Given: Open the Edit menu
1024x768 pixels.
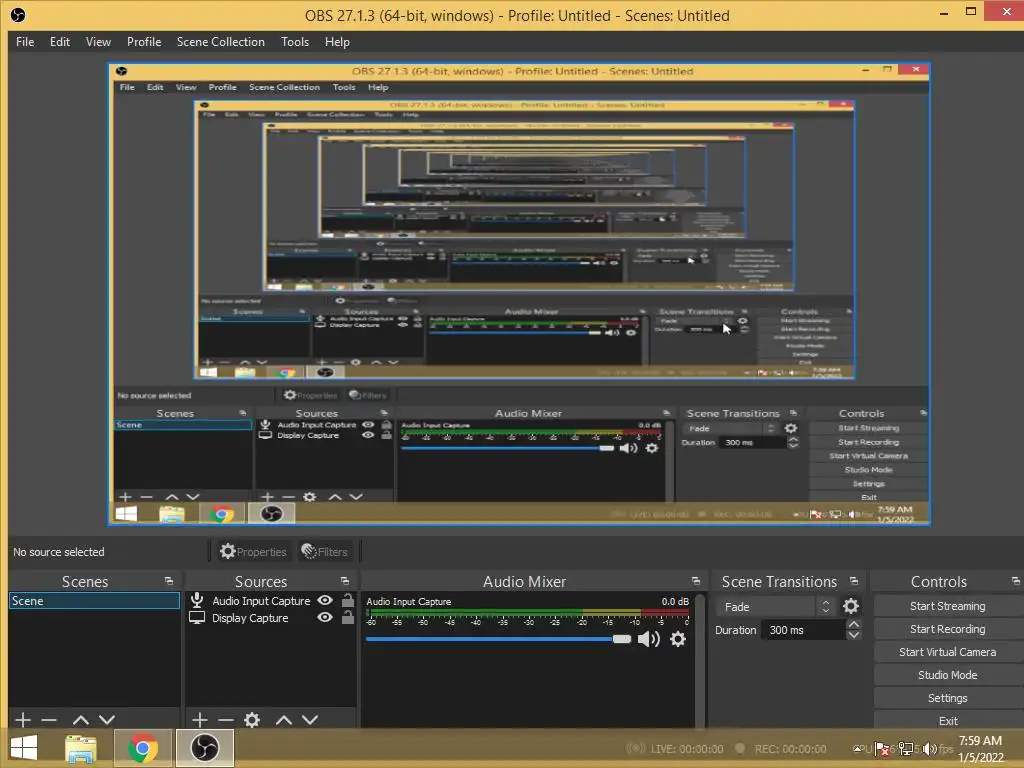Looking at the screenshot, I should [59, 42].
